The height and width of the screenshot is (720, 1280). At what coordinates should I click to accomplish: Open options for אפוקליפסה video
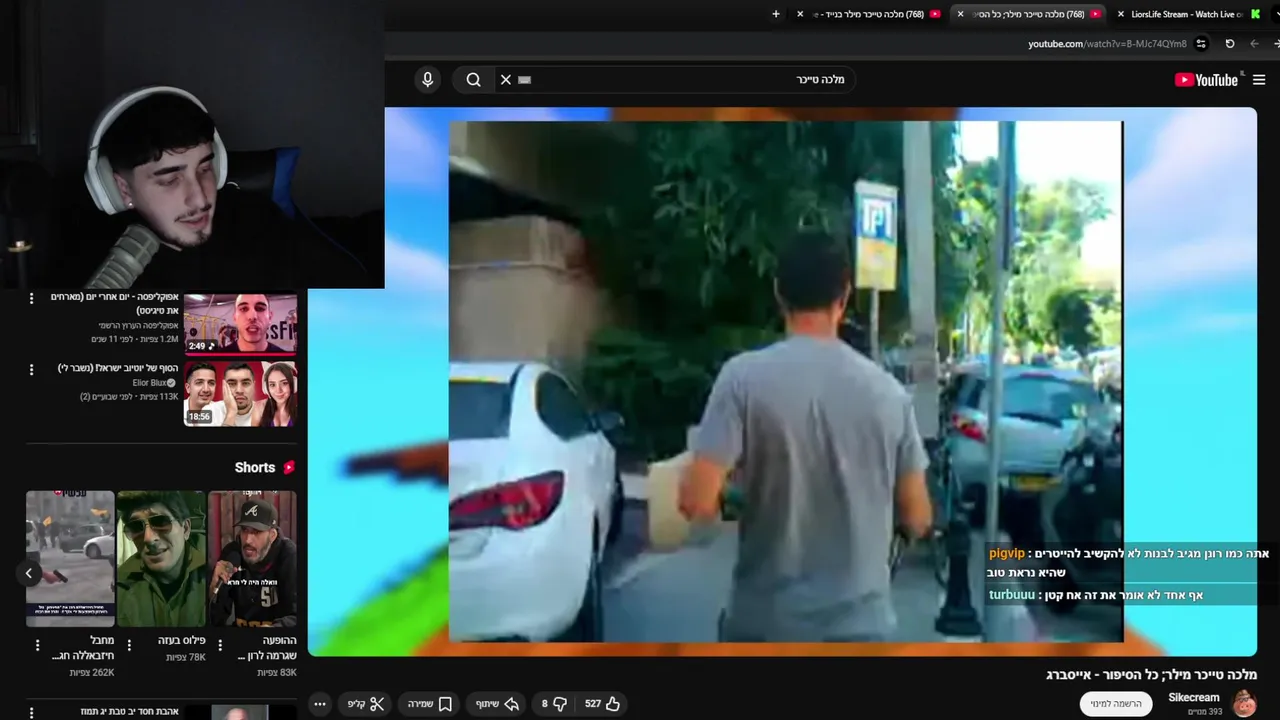pyautogui.click(x=31, y=298)
